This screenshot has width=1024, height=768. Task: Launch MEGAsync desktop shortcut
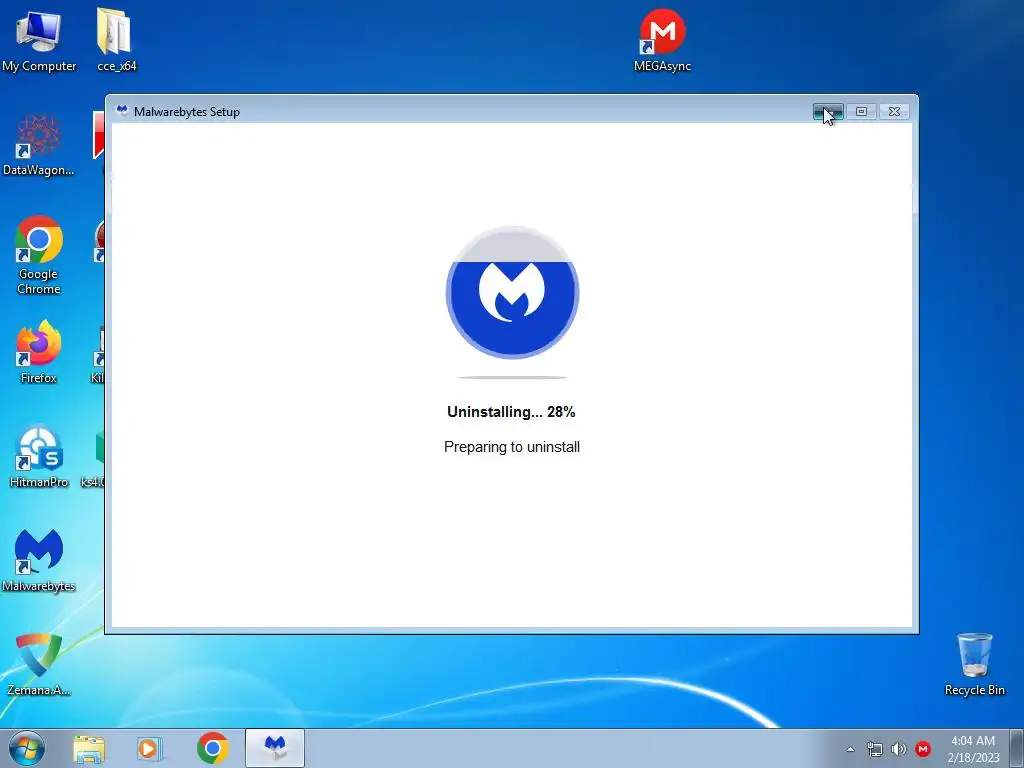(x=662, y=40)
